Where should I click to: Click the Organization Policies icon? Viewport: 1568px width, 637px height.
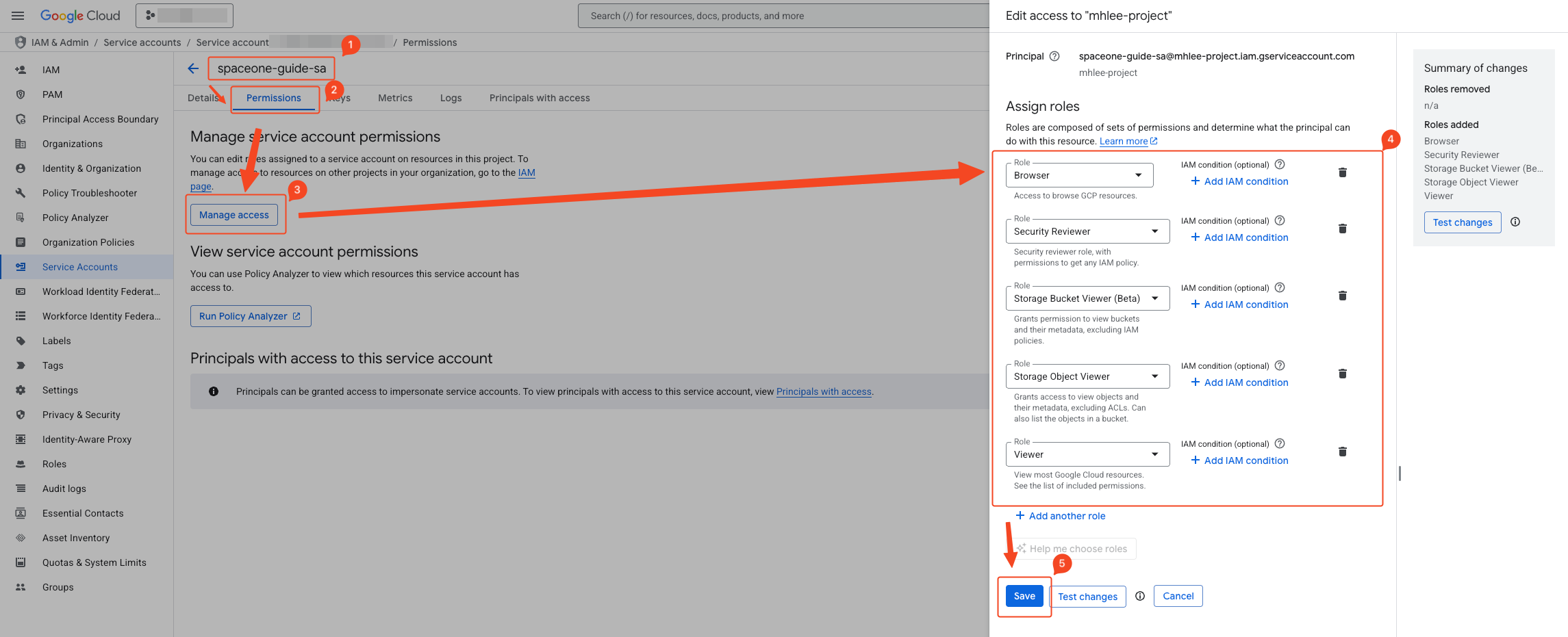pyautogui.click(x=21, y=242)
